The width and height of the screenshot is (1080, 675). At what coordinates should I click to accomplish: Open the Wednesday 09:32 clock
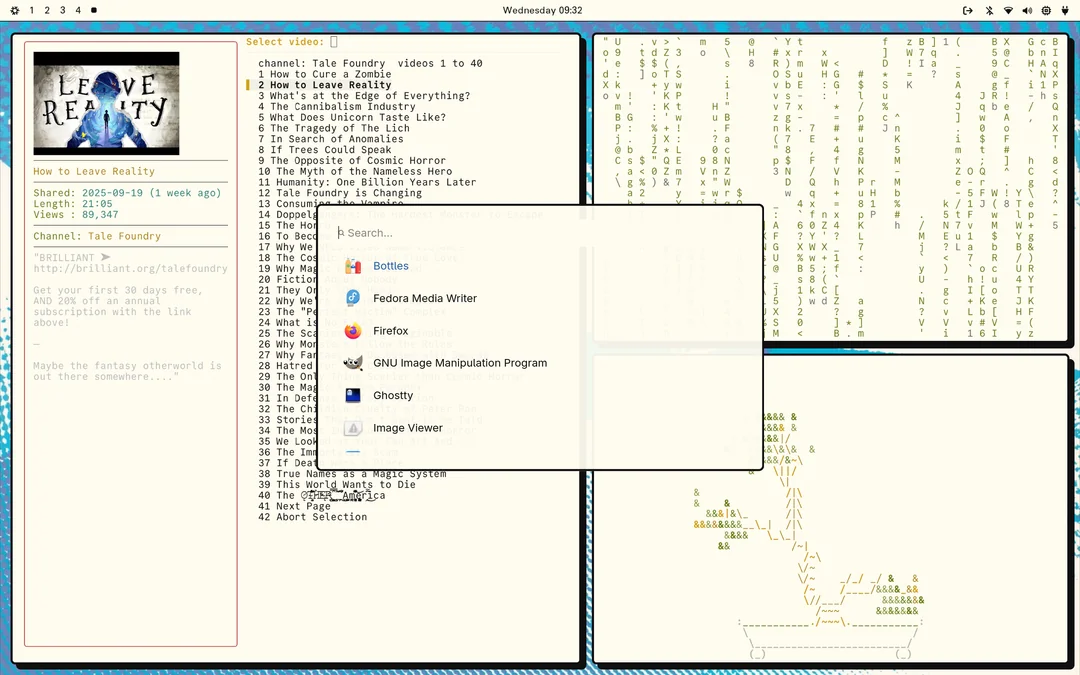542,10
